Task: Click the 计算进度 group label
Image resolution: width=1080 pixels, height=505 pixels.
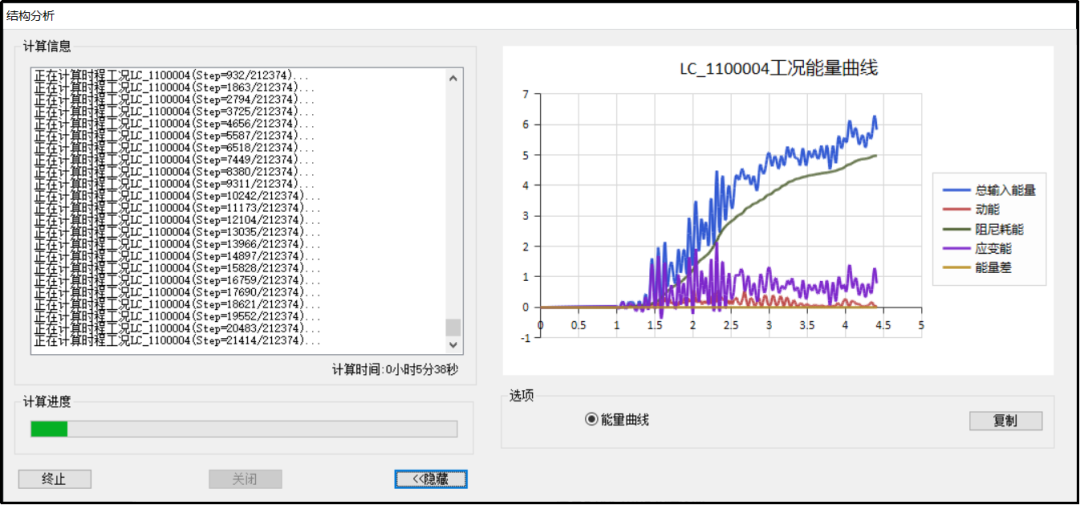Action: point(46,402)
